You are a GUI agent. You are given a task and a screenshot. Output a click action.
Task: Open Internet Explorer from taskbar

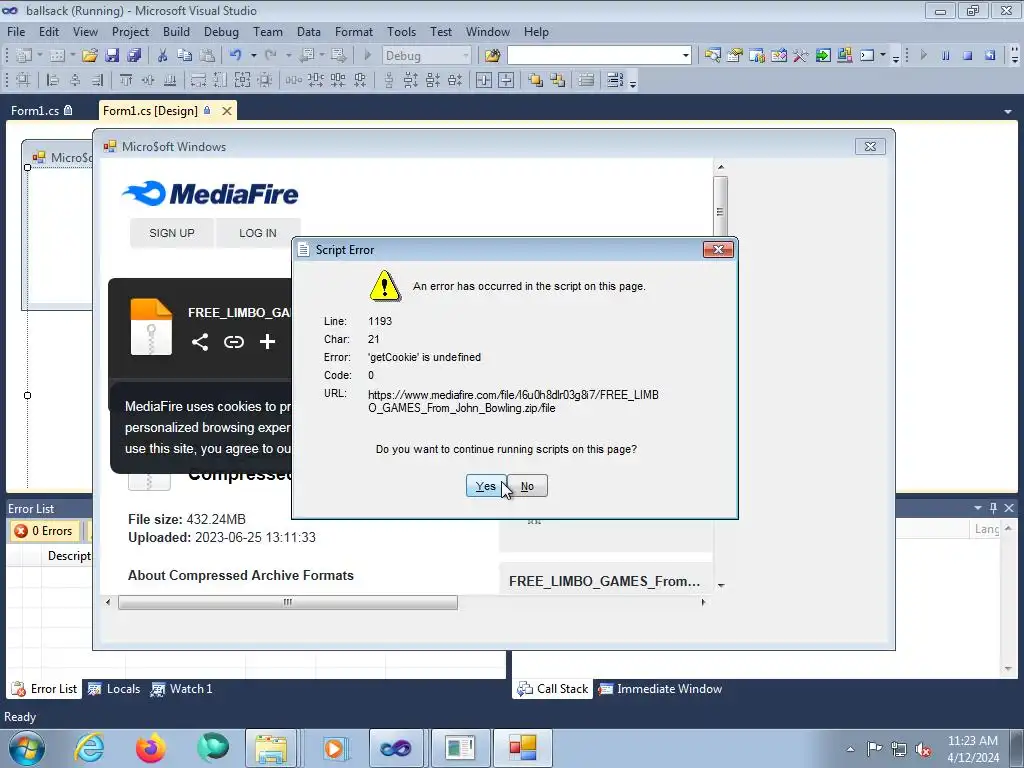[89, 748]
